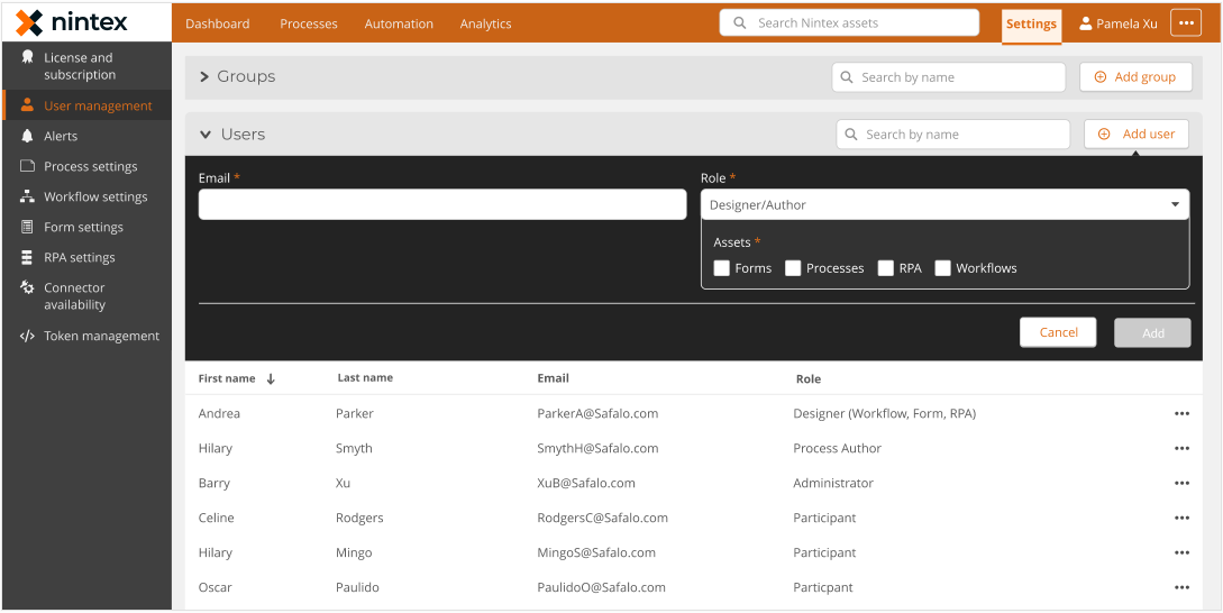Cancel adding the new user
The image size is (1223, 613).
tap(1058, 333)
